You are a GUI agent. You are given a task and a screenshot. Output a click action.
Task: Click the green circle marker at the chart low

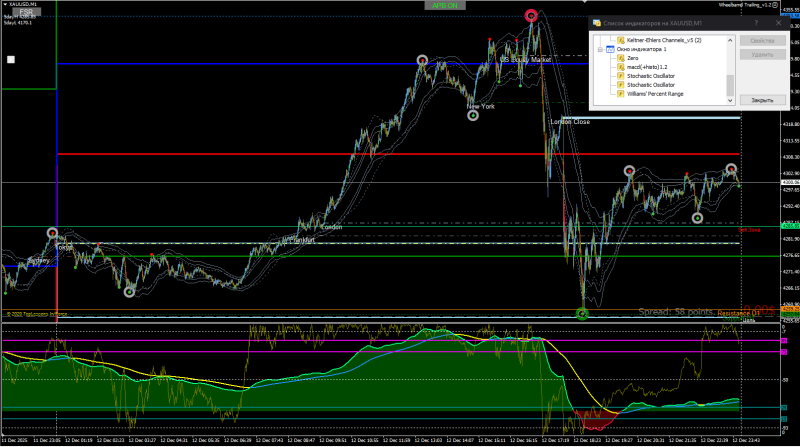tap(582, 314)
